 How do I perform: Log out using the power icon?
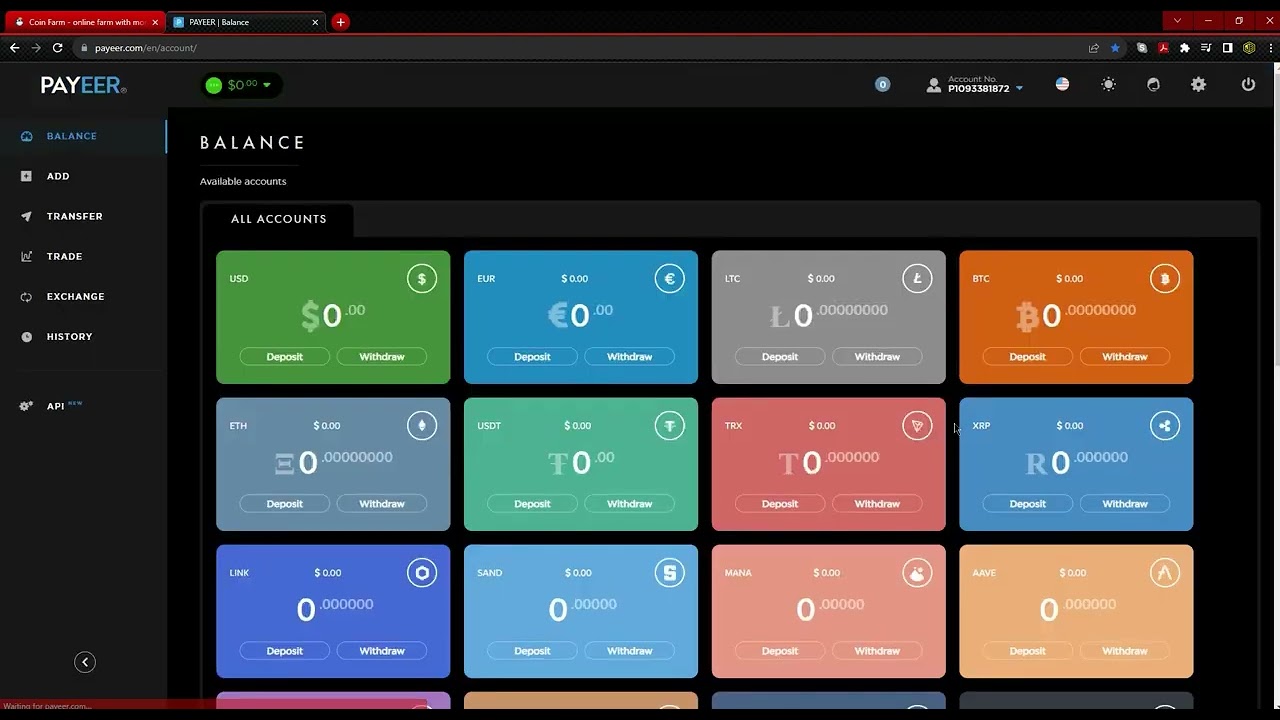1248,85
